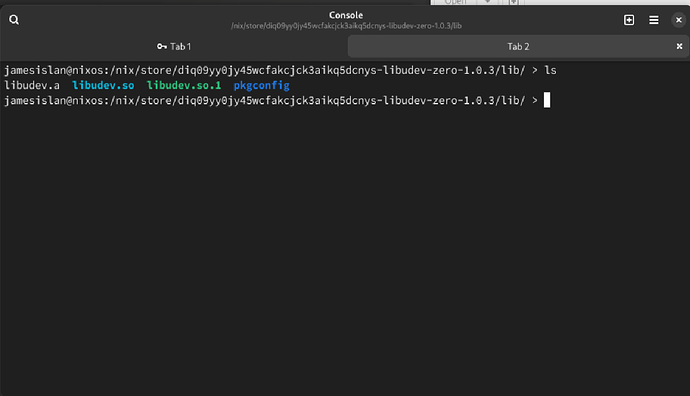Click the libudev.a file name

[x=32, y=85]
